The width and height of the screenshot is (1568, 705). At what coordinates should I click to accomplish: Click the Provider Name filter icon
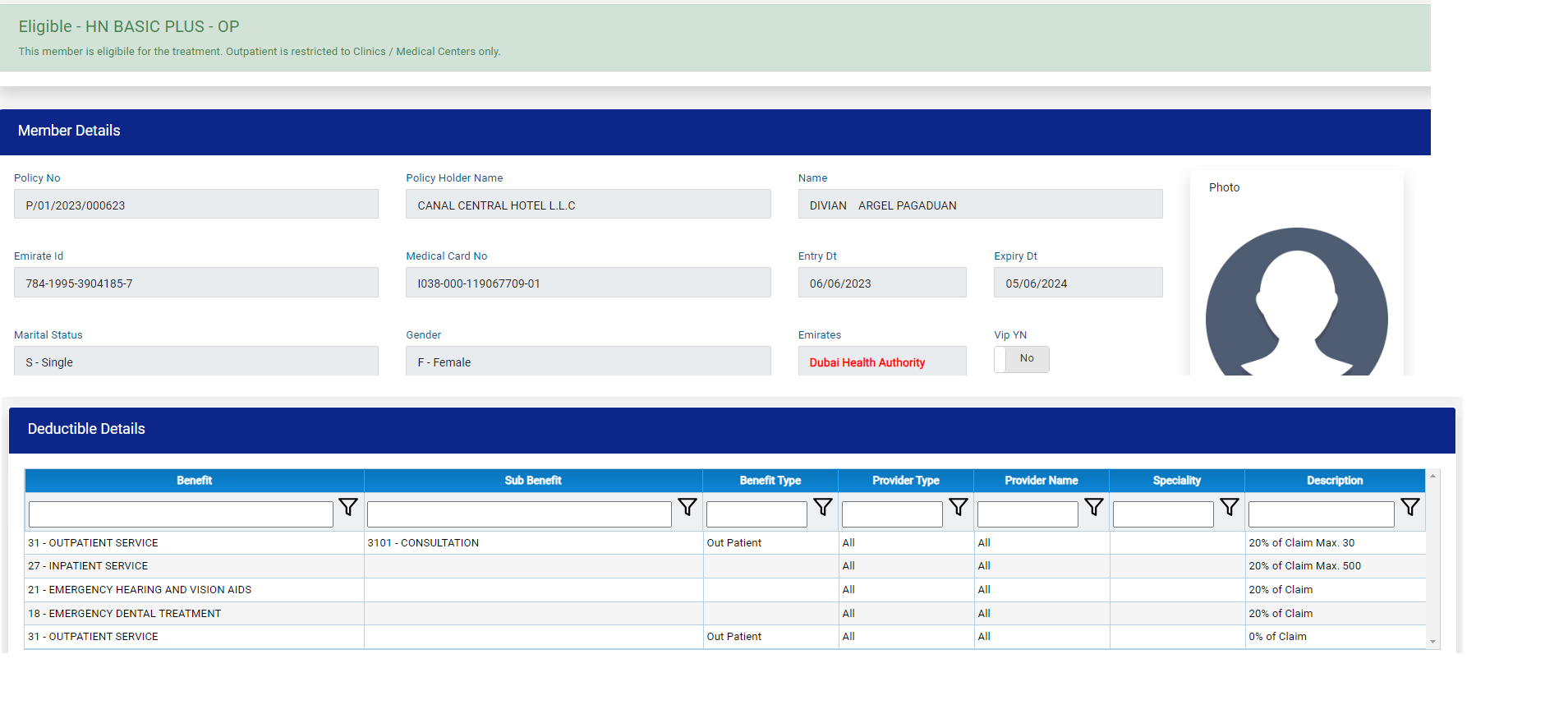pyautogui.click(x=1094, y=508)
